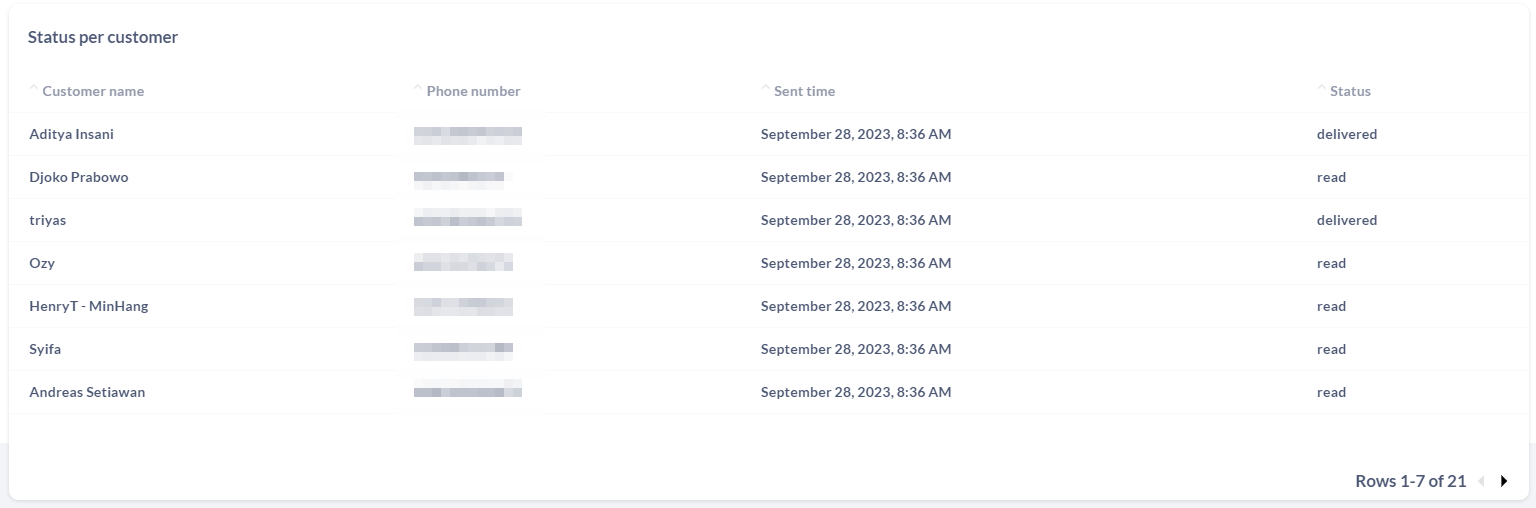Screen dimensions: 1536x508
Task: Select the Aditya Insani customer row
Action: tap(768, 134)
